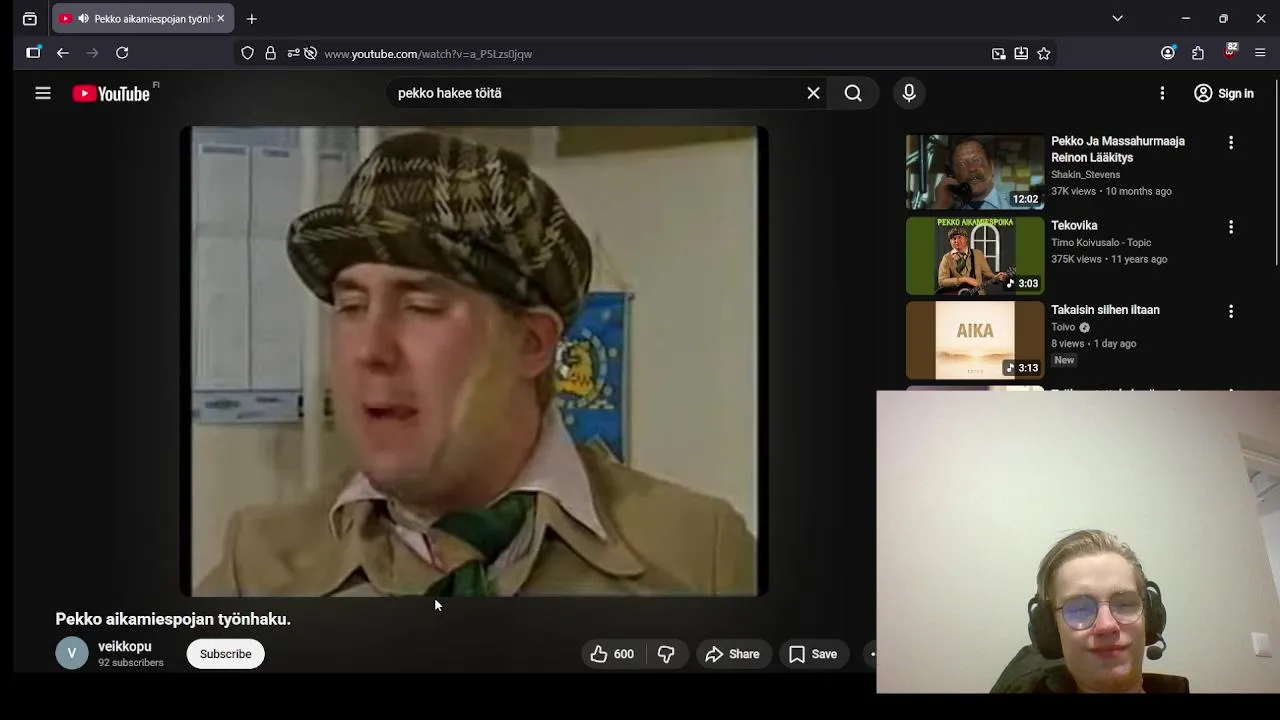Go forward in browser history
Image resolution: width=1280 pixels, height=720 pixels.
click(x=92, y=53)
